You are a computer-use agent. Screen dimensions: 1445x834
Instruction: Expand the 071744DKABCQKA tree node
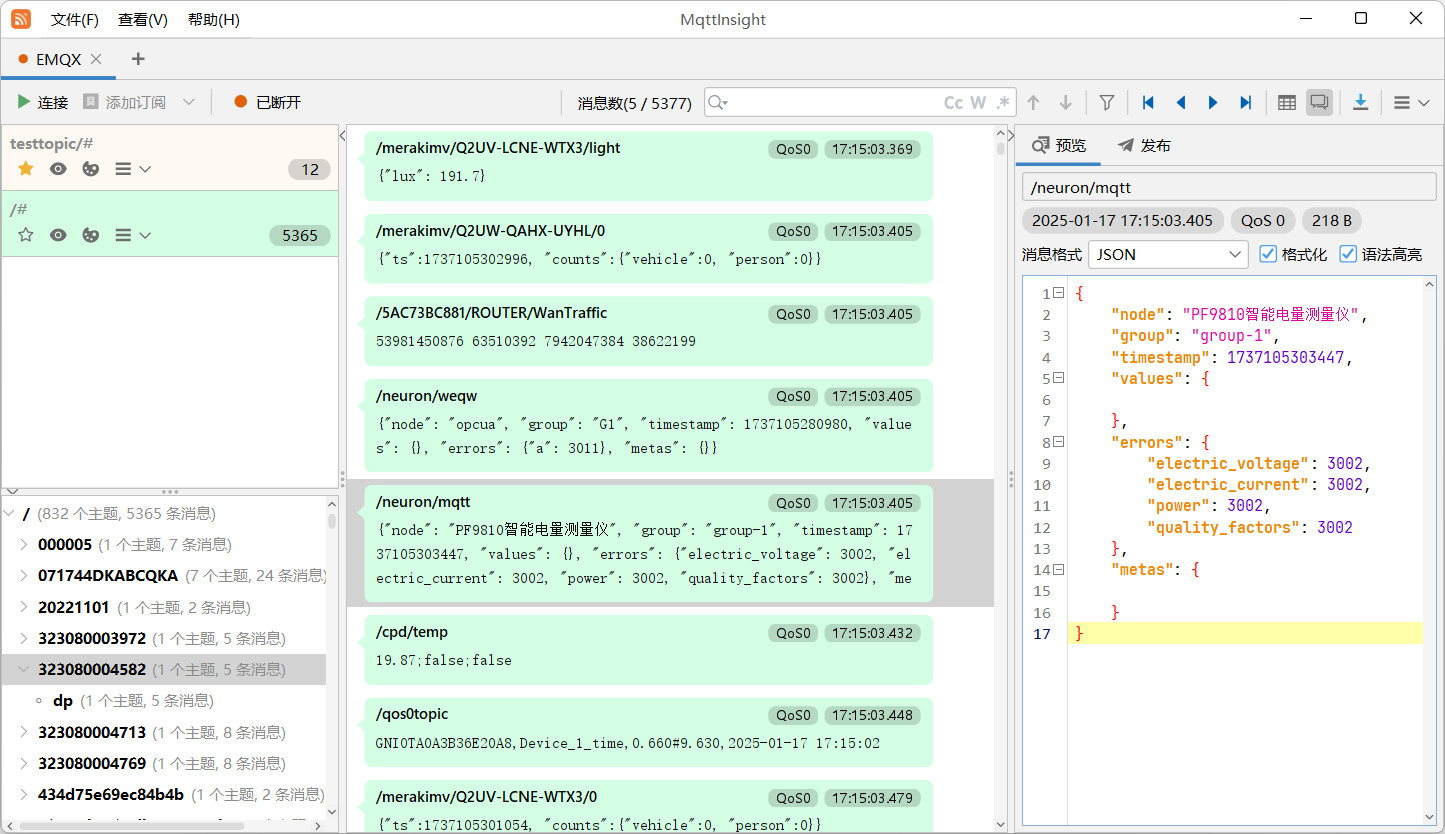click(25, 576)
